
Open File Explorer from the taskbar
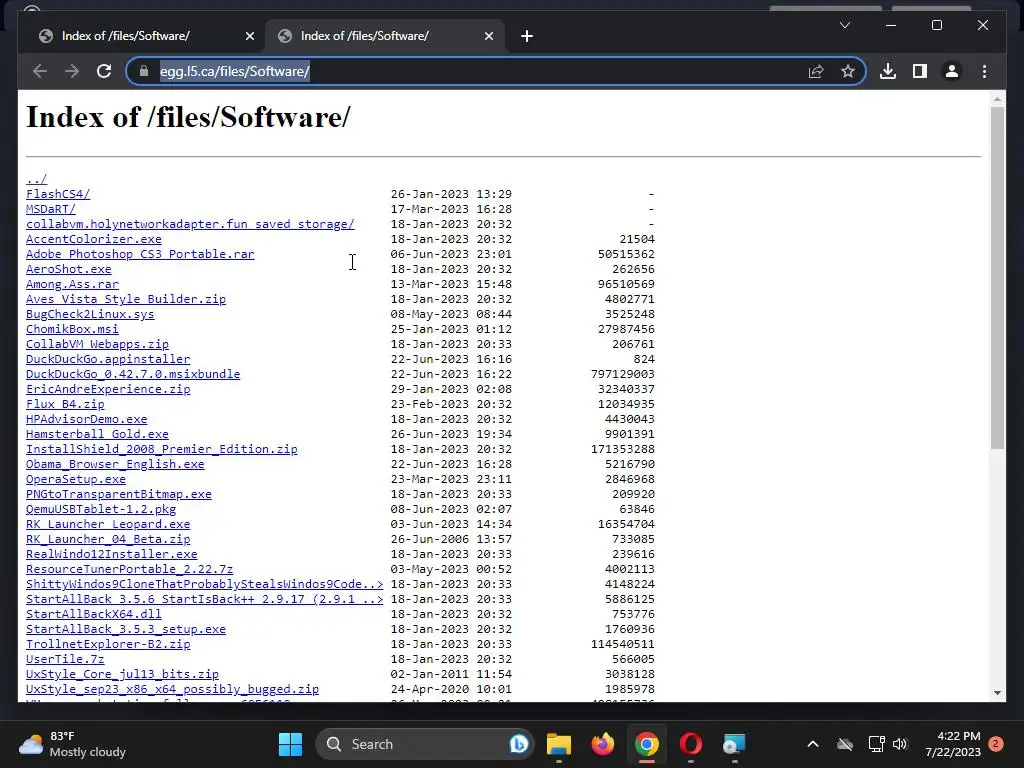tap(558, 744)
